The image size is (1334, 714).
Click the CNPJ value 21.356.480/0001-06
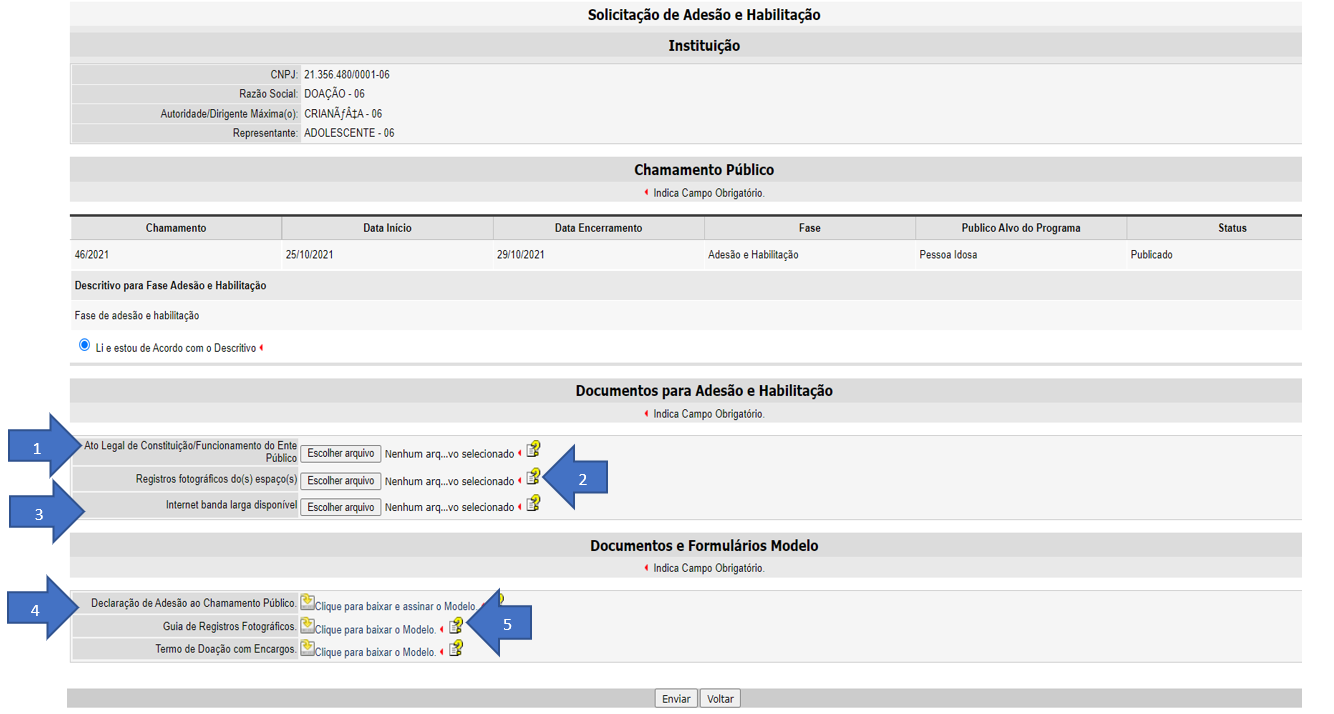pos(347,74)
